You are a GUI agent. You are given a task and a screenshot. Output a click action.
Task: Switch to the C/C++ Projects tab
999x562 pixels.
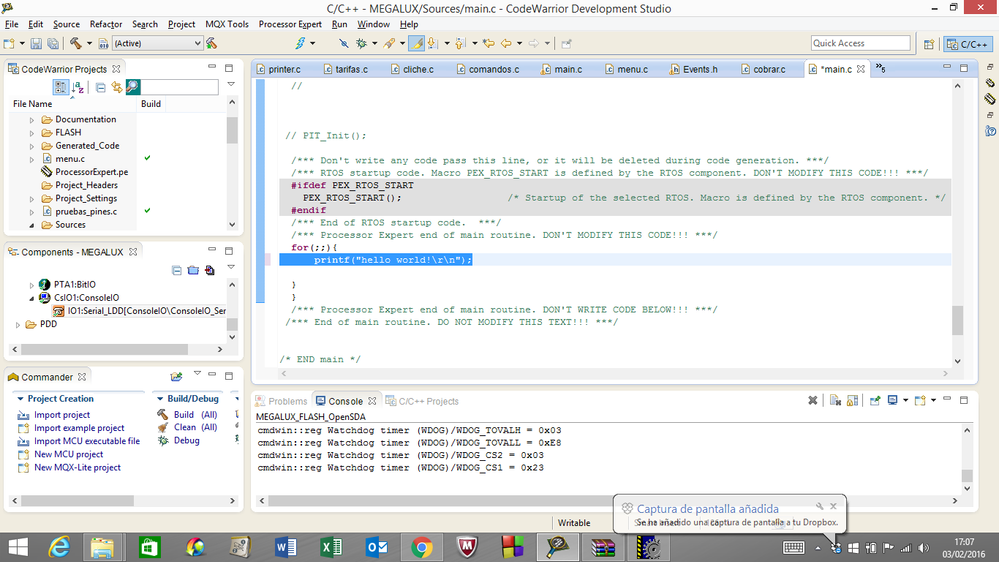pyautogui.click(x=422, y=401)
